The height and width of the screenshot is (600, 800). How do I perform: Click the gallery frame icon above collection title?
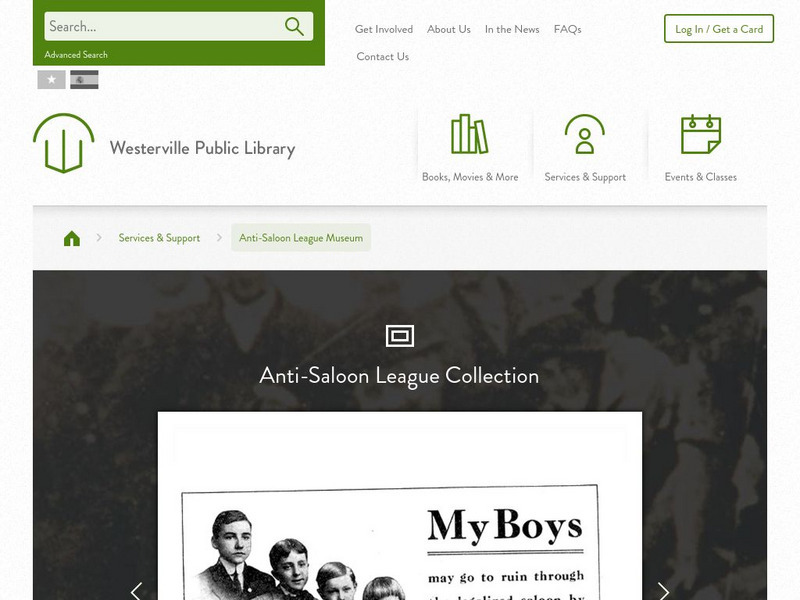(x=400, y=336)
